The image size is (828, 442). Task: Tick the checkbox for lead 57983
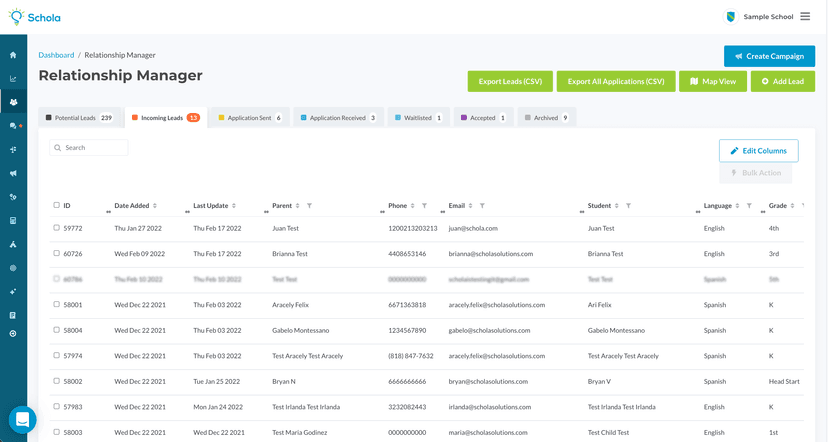point(57,406)
